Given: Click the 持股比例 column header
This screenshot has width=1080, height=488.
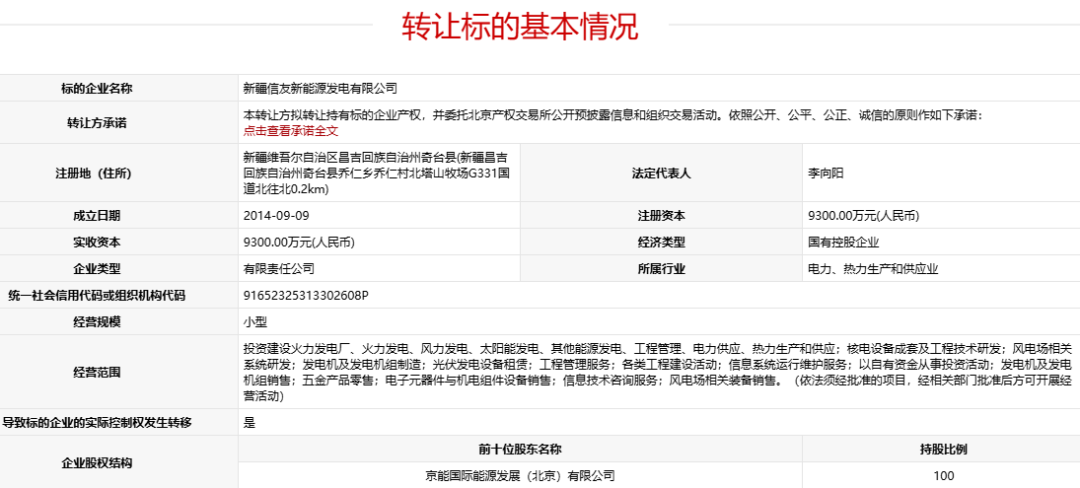Looking at the screenshot, I should coord(944,449).
